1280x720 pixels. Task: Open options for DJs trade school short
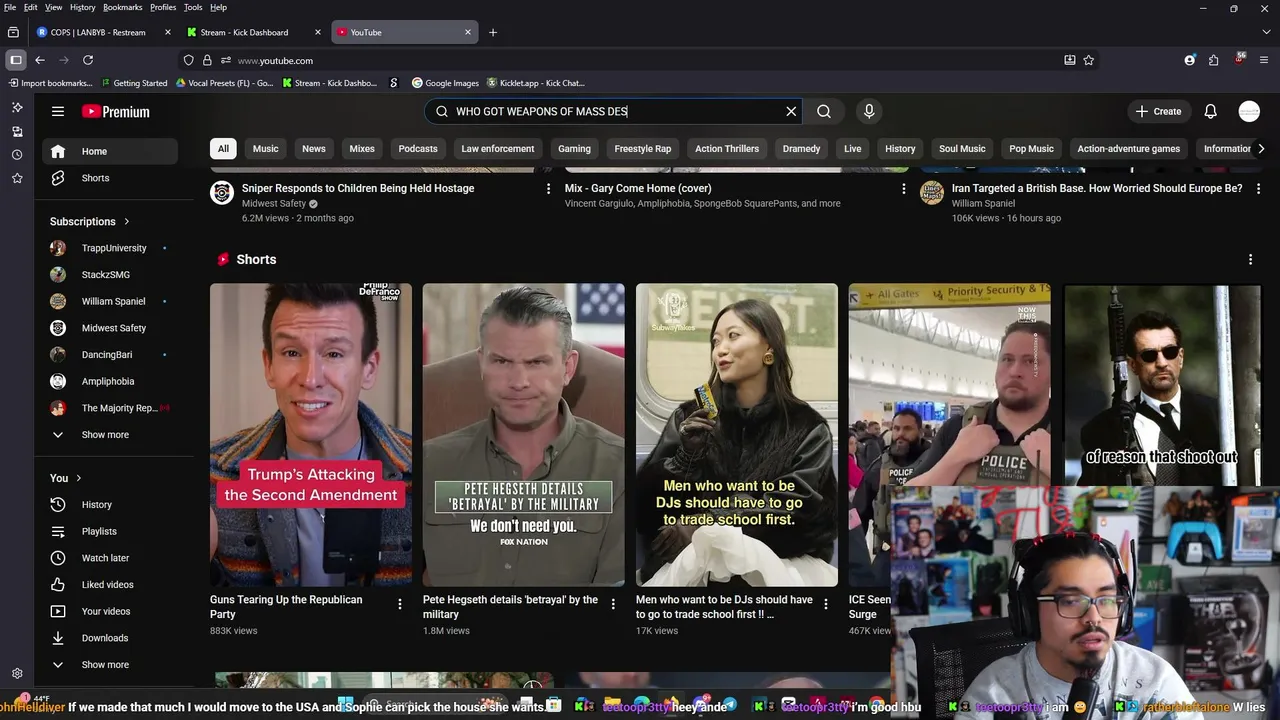826,604
